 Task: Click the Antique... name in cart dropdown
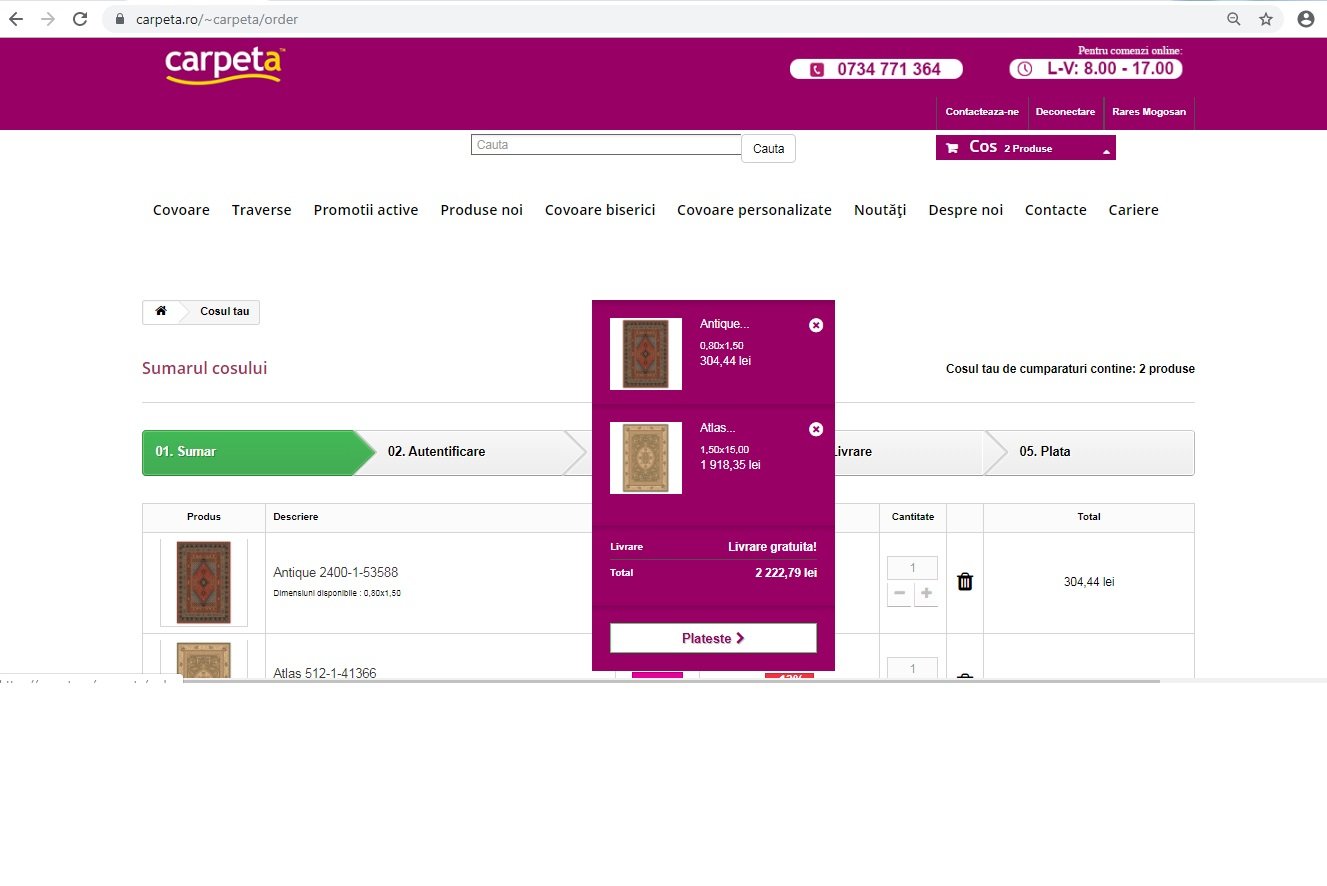(x=725, y=324)
